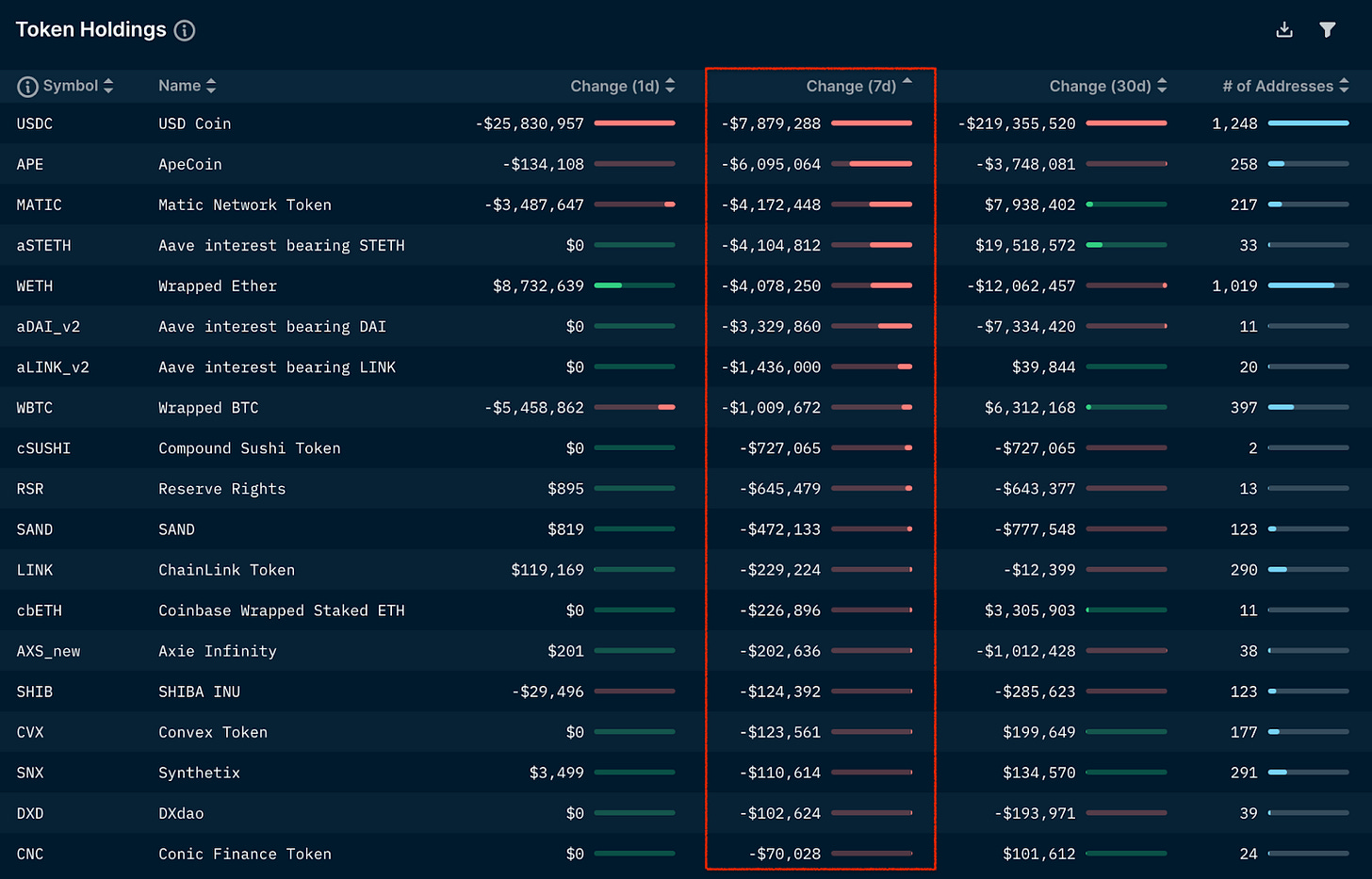
Task: Sort table by Symbol column arrows
Action: point(108,86)
